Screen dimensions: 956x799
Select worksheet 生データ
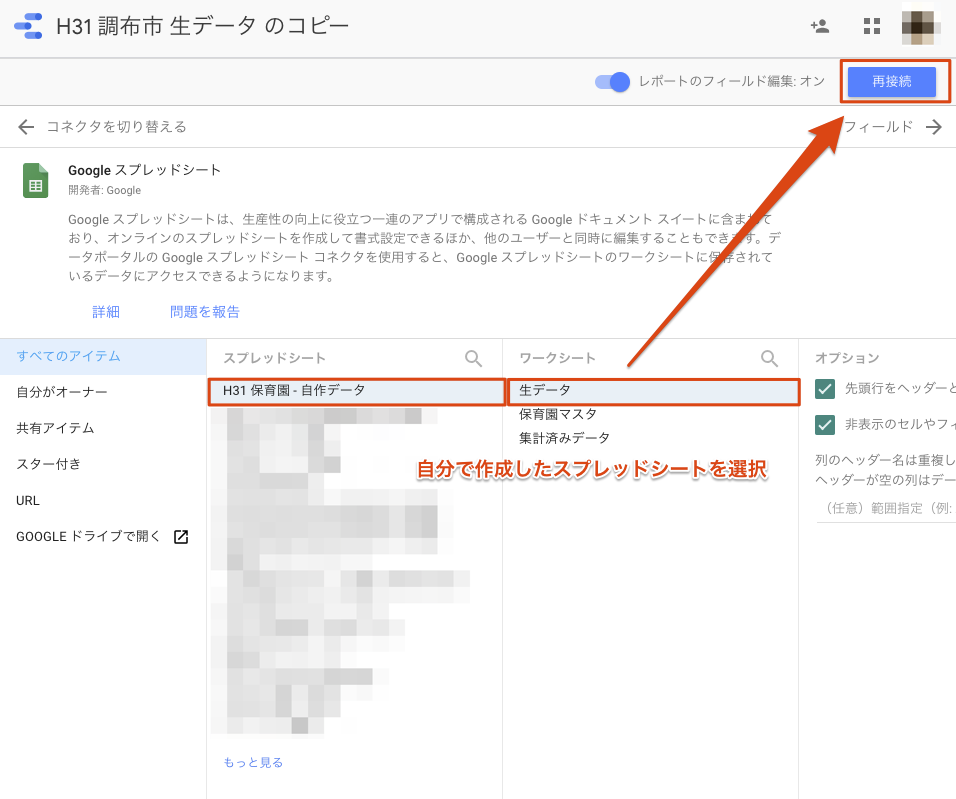(x=653, y=391)
